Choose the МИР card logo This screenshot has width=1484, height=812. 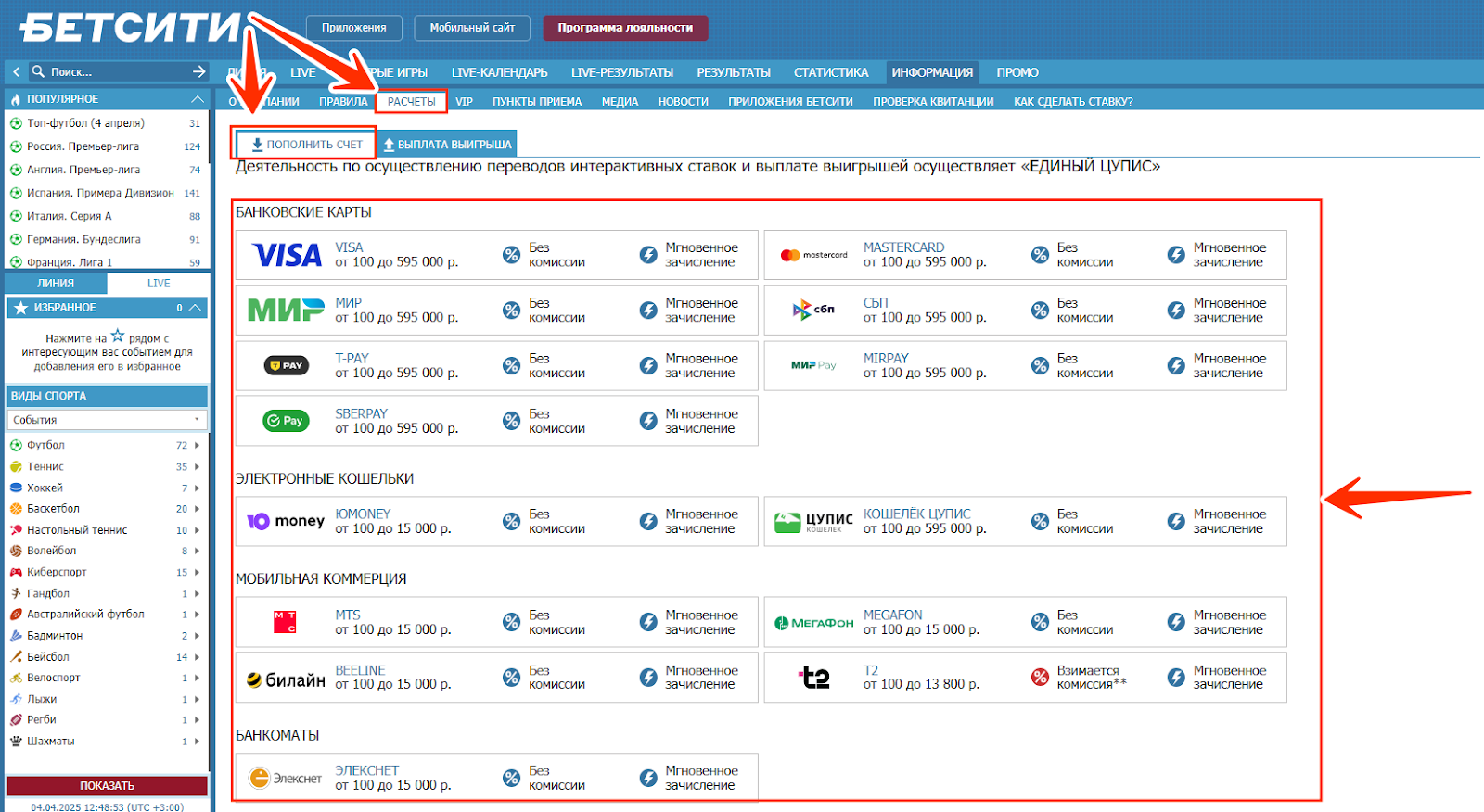[286, 311]
